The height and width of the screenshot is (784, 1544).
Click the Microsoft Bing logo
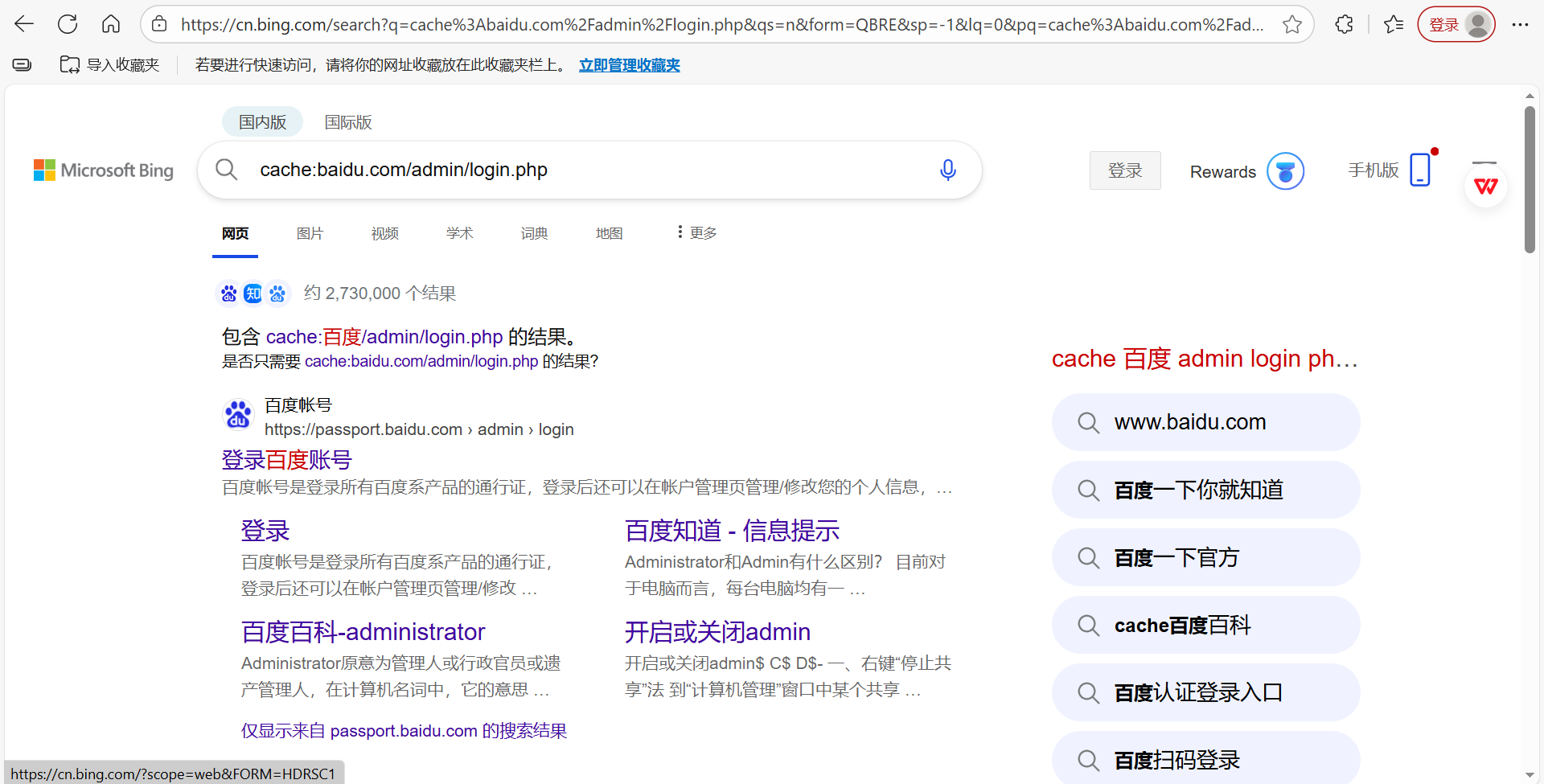click(104, 170)
